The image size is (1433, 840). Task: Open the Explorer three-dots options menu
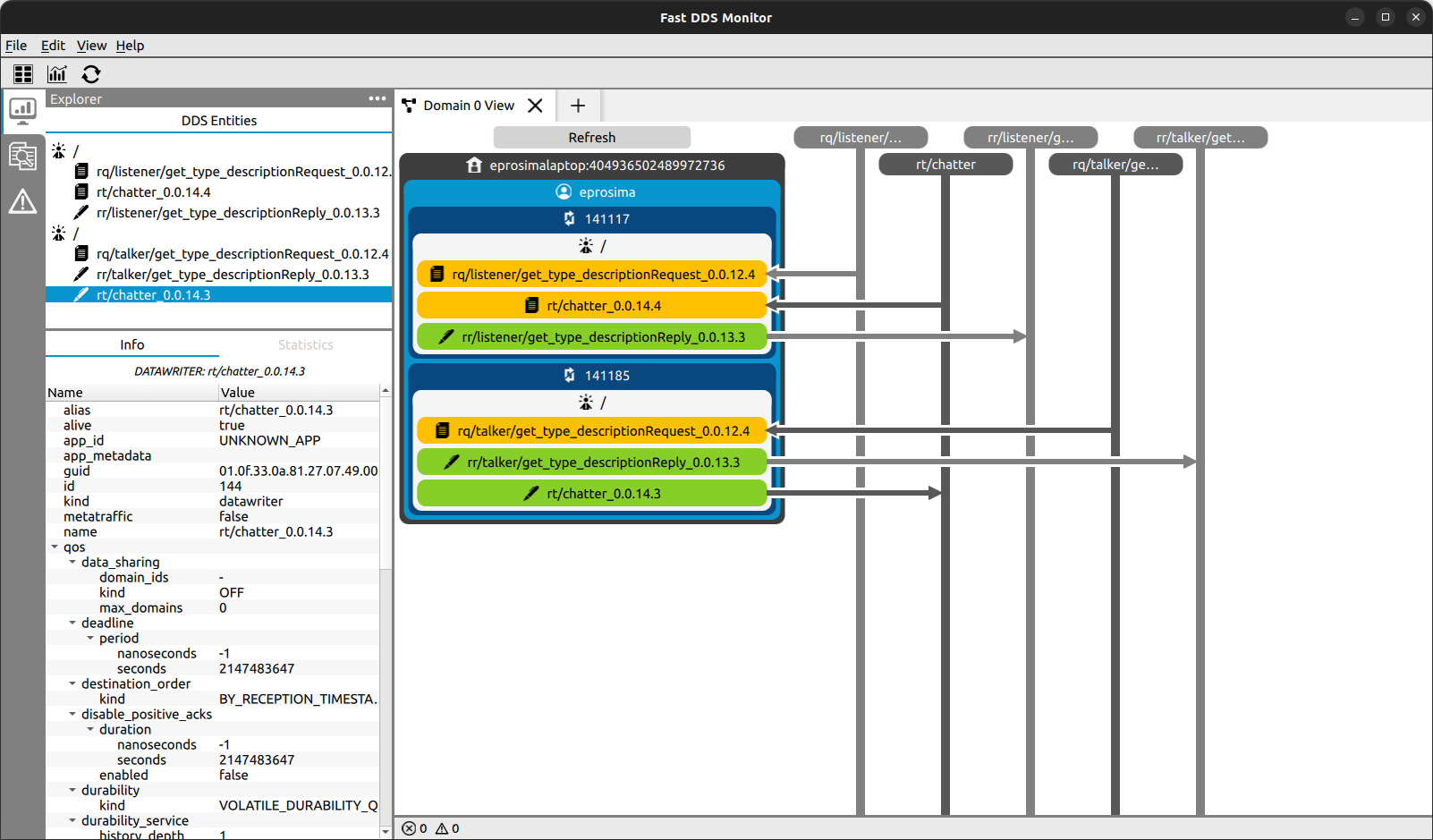pos(377,99)
